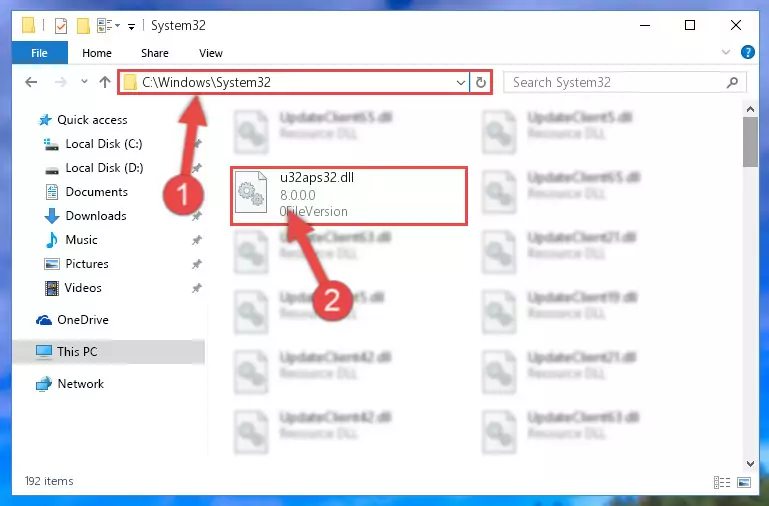Viewport: 769px width, 506px height.
Task: Minimize the System32 window
Action: pyautogui.click(x=645, y=25)
